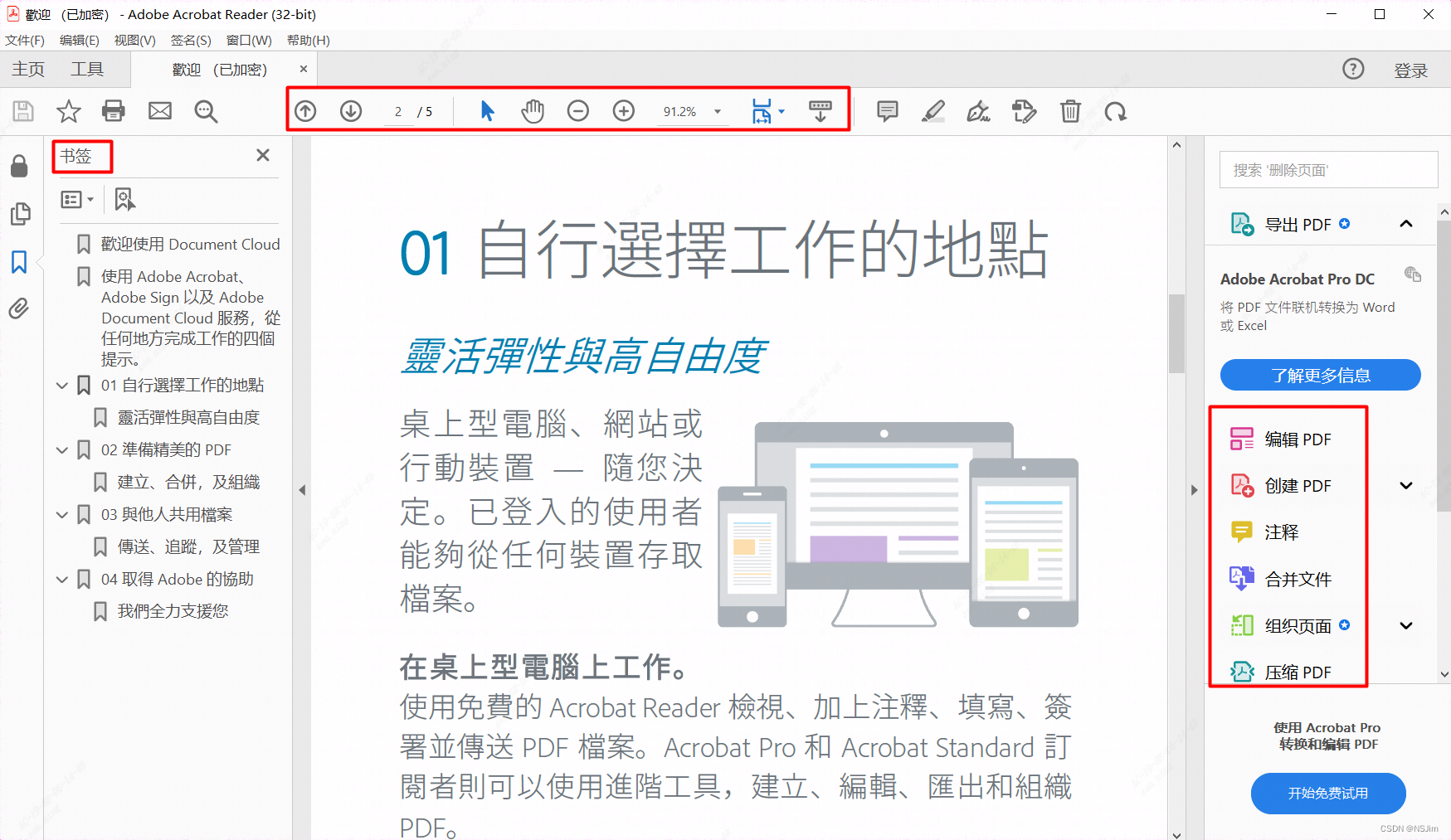The image size is (1451, 840).
Task: Open the 签名(S) menu
Action: coord(191,41)
